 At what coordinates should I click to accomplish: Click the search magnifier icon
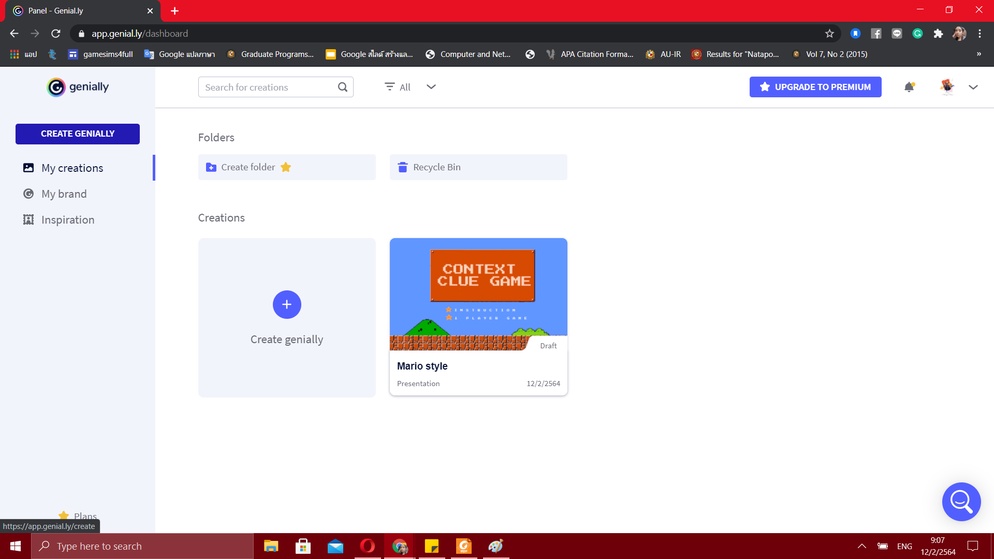coord(342,87)
